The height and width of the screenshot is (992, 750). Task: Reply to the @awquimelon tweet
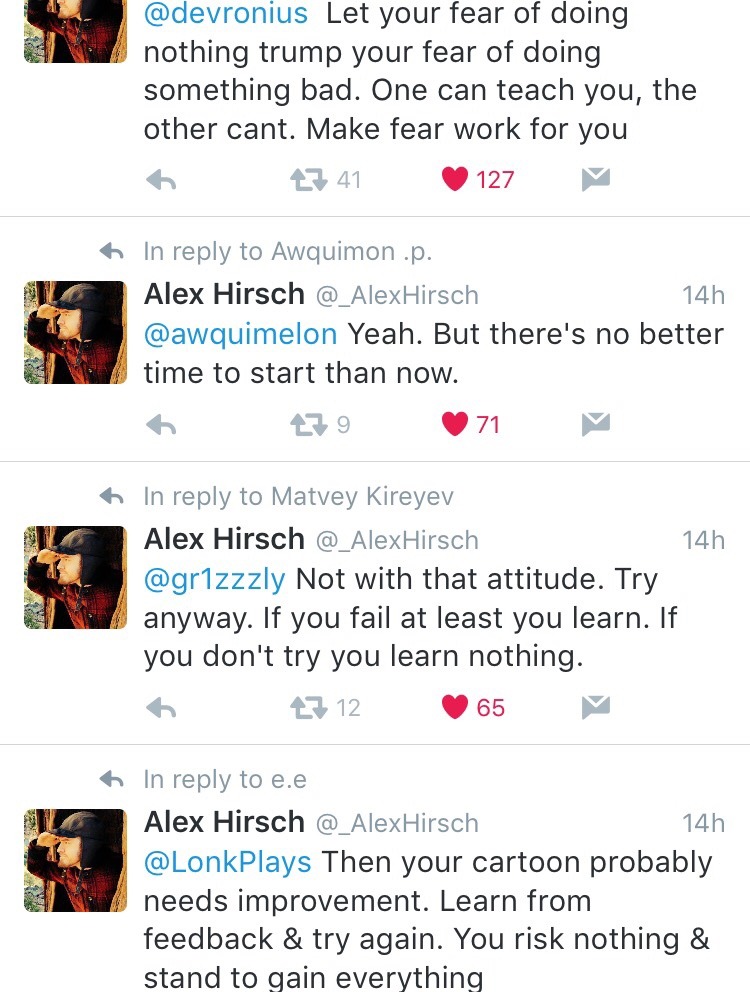tap(161, 425)
